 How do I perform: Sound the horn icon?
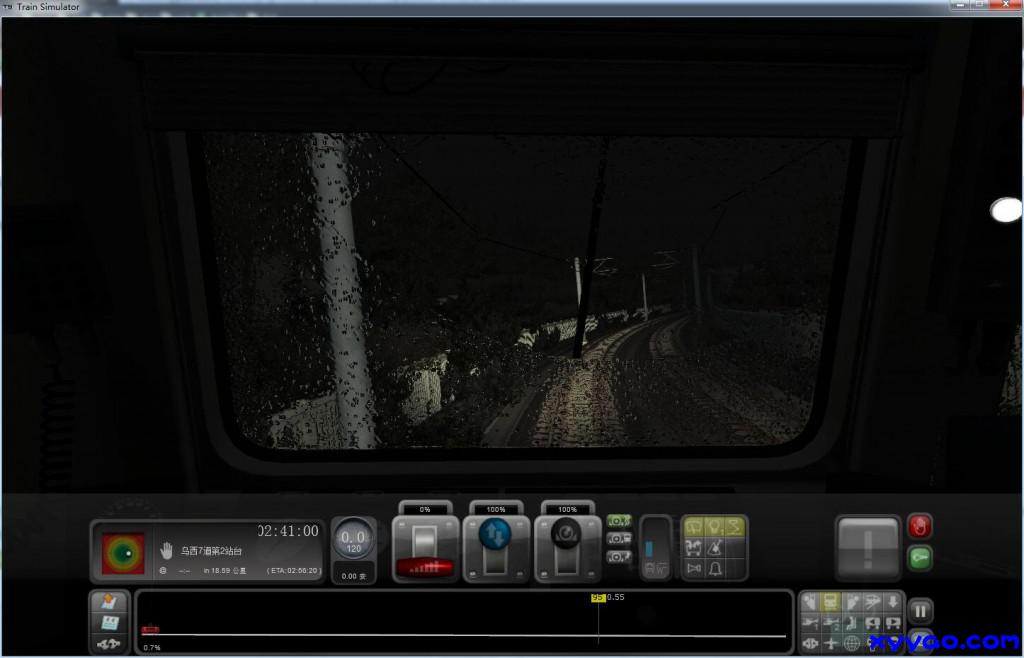point(692,569)
